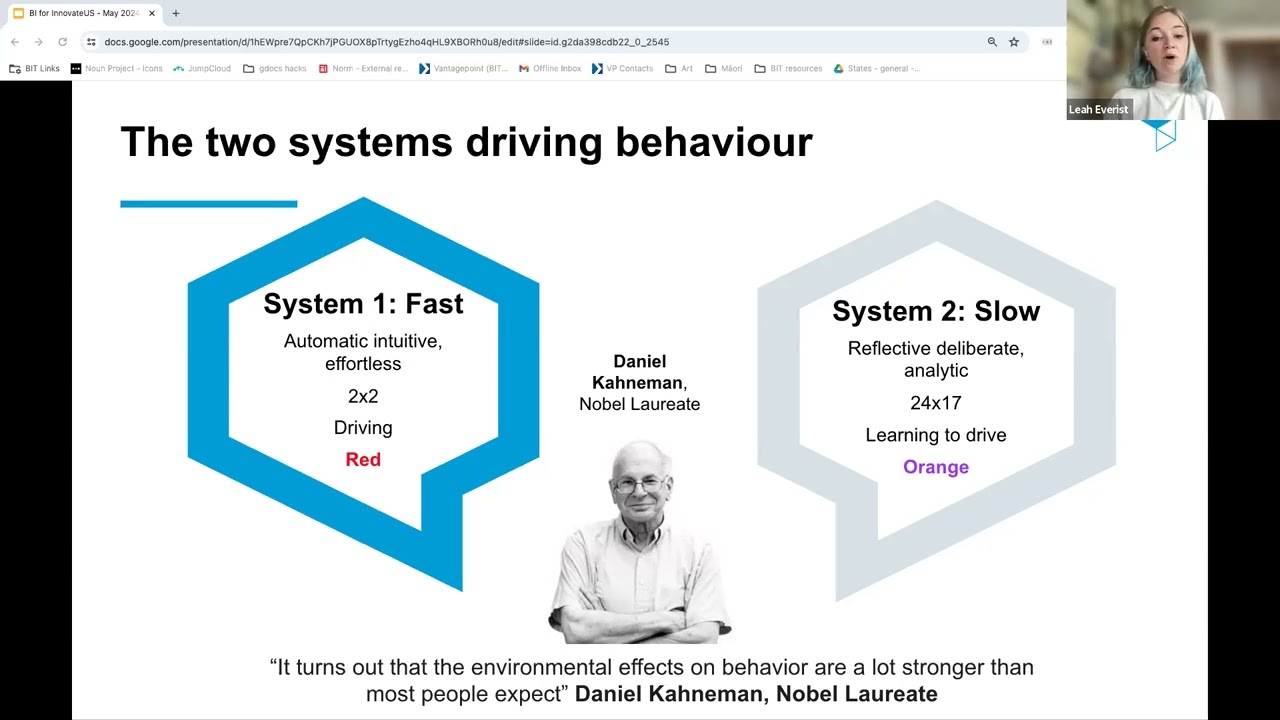Click the '24x17' text
The width and height of the screenshot is (1280, 720).
coord(936,403)
